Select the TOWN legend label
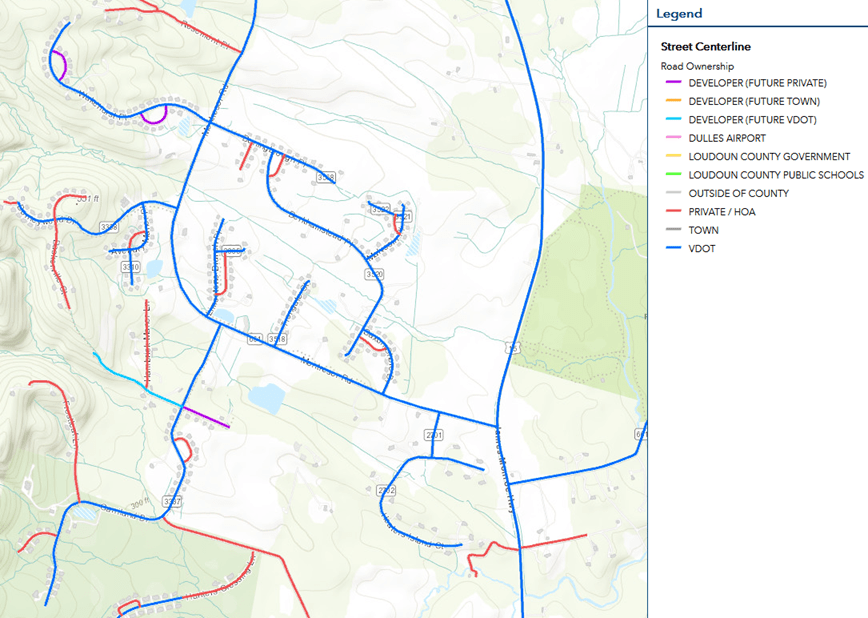 pyautogui.click(x=704, y=230)
